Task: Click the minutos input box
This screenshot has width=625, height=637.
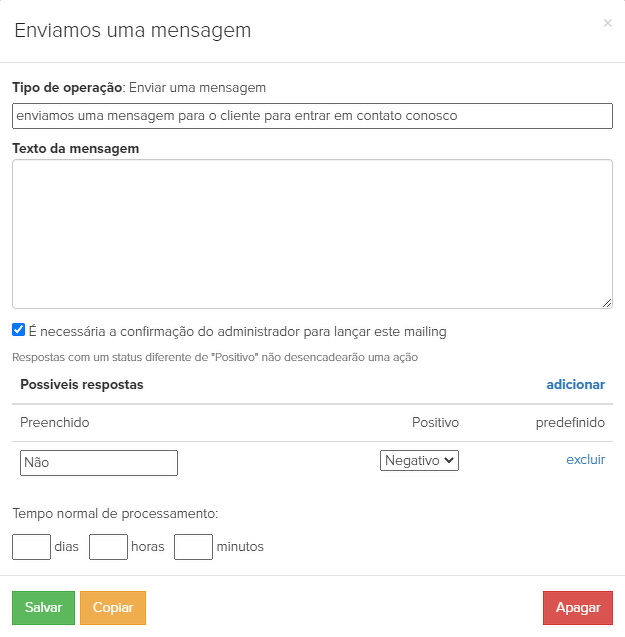Action: click(193, 547)
